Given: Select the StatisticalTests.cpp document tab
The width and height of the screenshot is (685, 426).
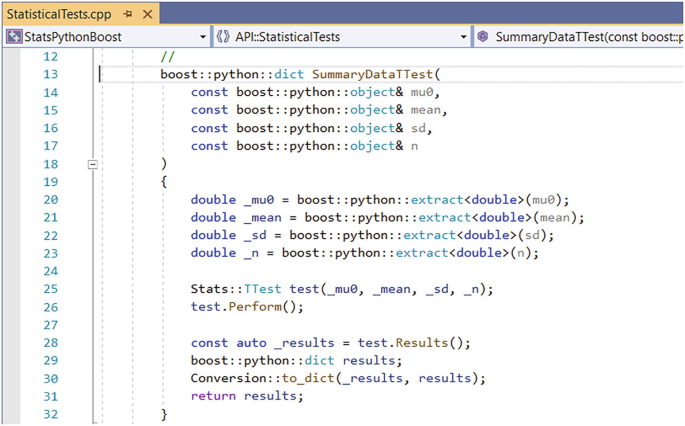Looking at the screenshot, I should coord(60,12).
